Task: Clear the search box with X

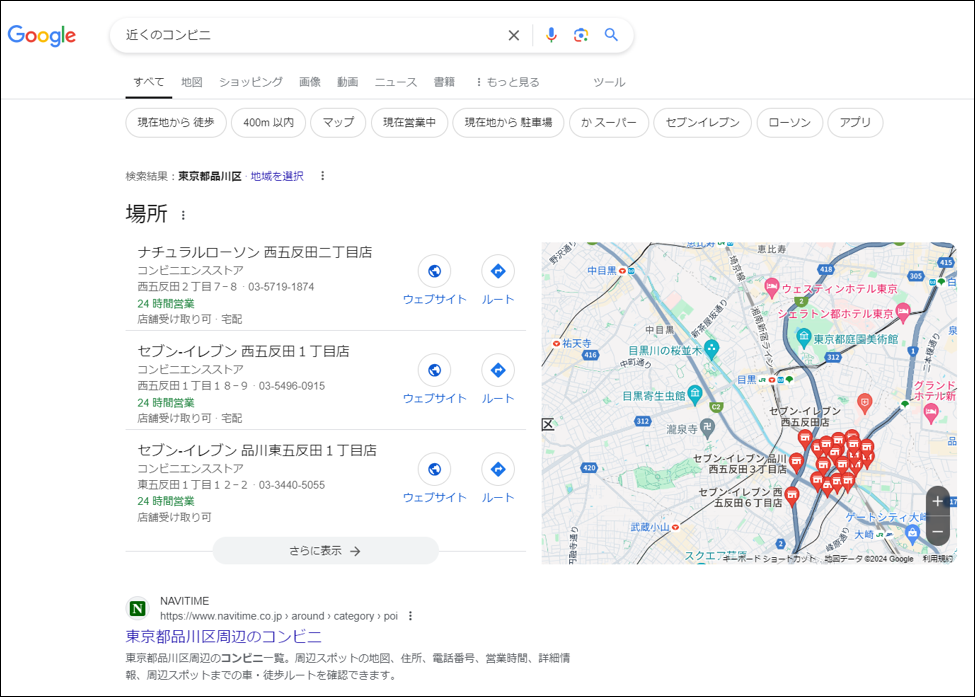Action: point(514,35)
